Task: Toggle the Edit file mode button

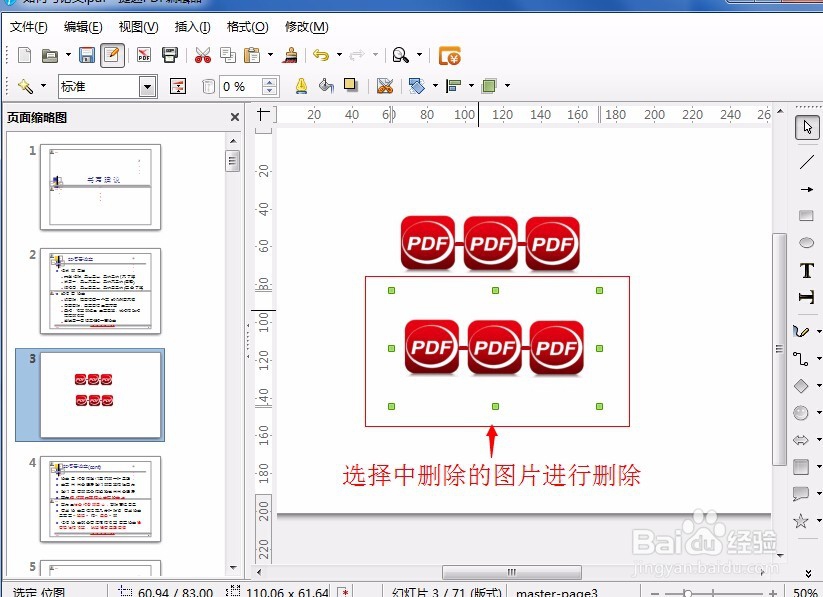Action: point(112,55)
